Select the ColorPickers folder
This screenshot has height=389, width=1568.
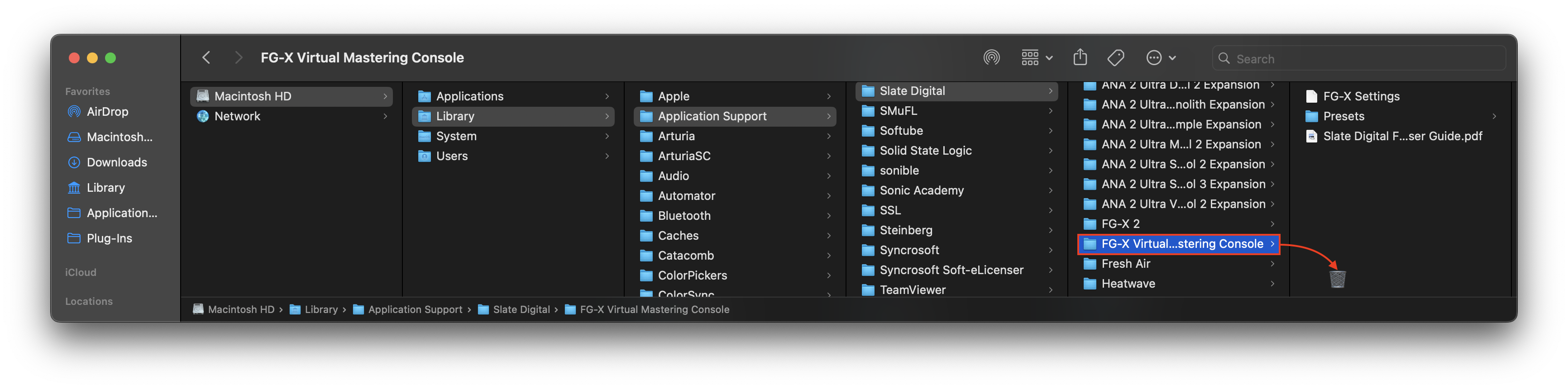735,276
